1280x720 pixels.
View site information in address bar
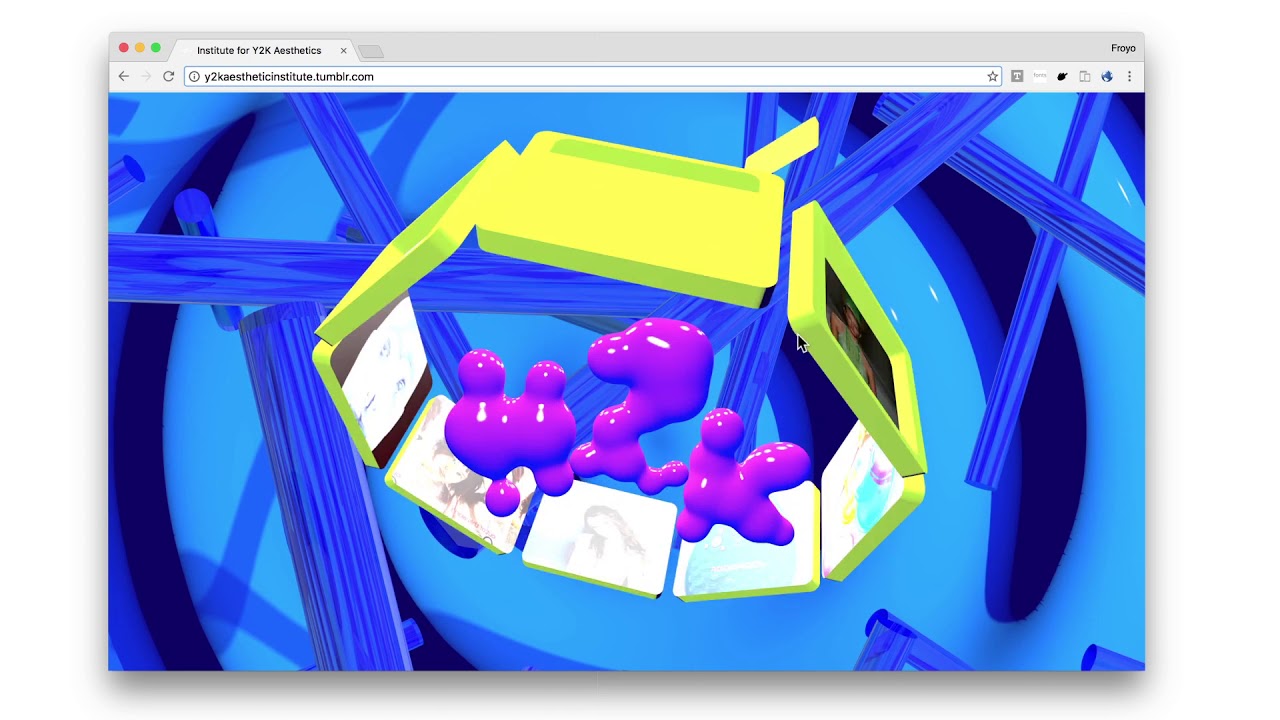(195, 76)
